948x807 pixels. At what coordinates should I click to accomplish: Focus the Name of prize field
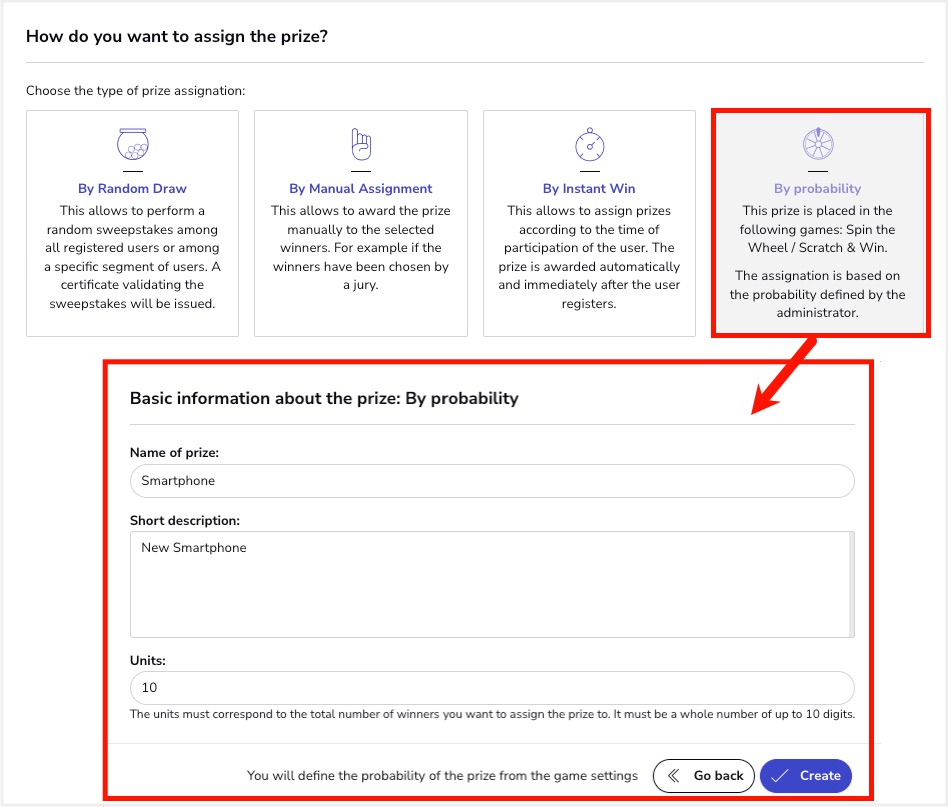(492, 481)
